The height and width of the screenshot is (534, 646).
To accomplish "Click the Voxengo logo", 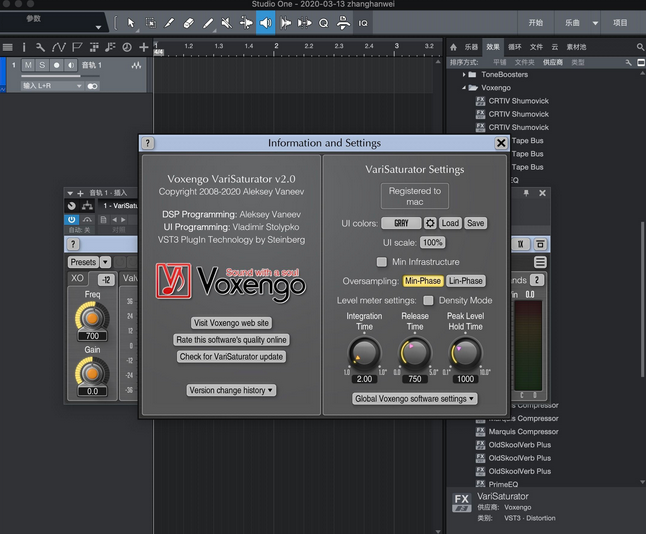I will click(x=231, y=283).
